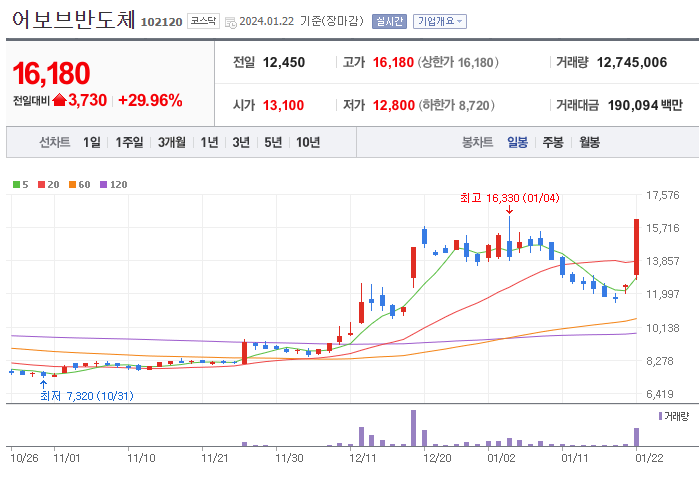Click the 봉차트 candle chart label

[477, 142]
